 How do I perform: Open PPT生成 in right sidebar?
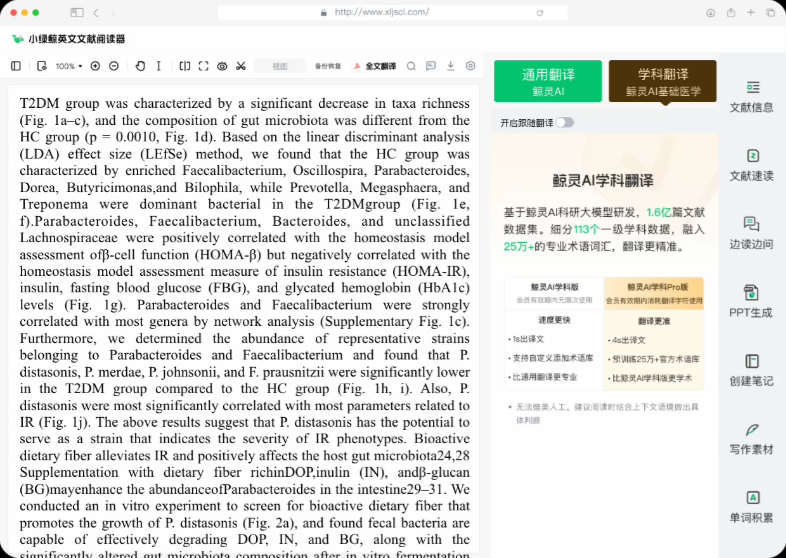click(751, 302)
